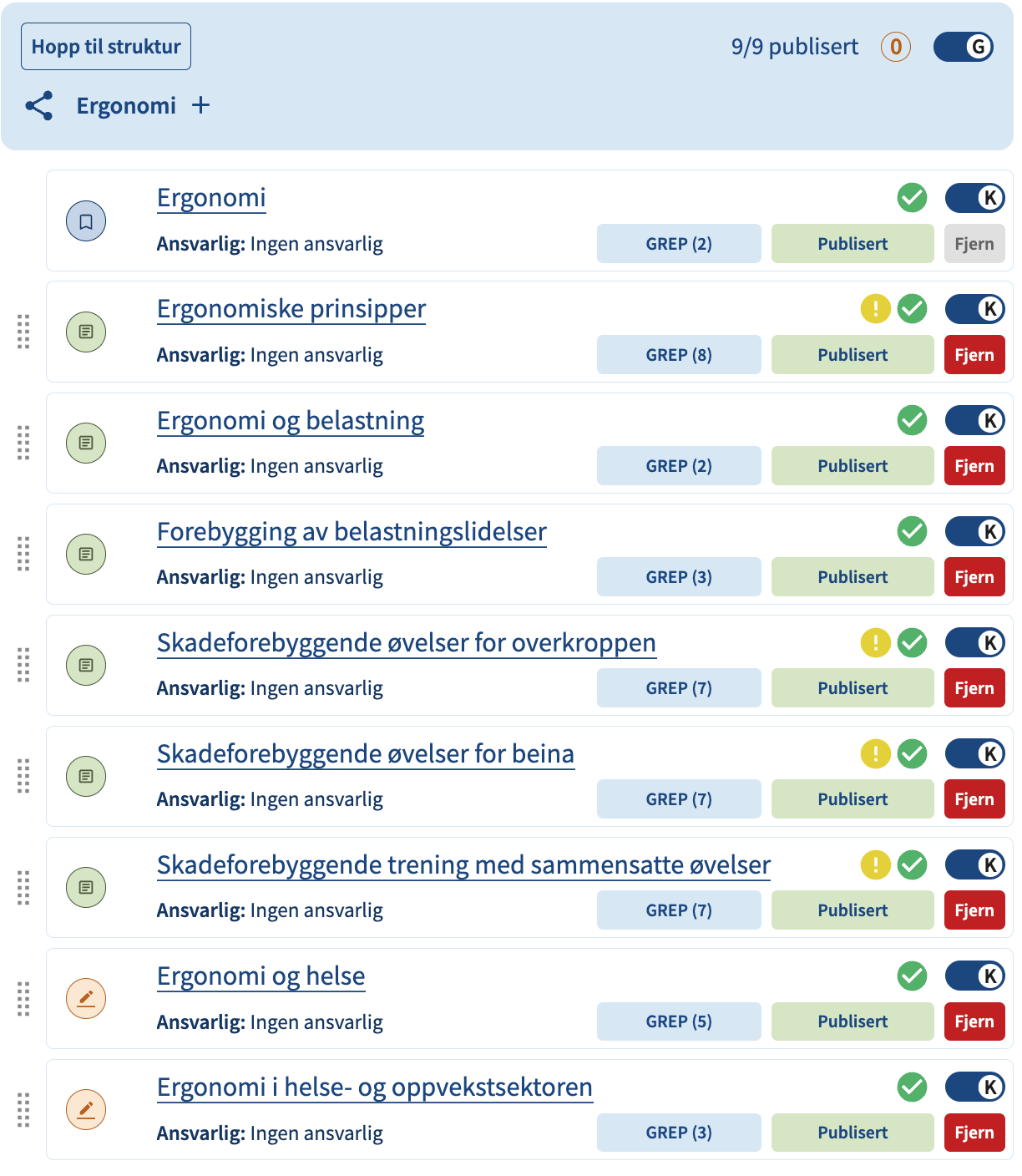Toggle the K switch for Ergonomi i helse- og oppvekstsektoren
Viewport: 1022px width, 1176px height.
pyautogui.click(x=974, y=1087)
